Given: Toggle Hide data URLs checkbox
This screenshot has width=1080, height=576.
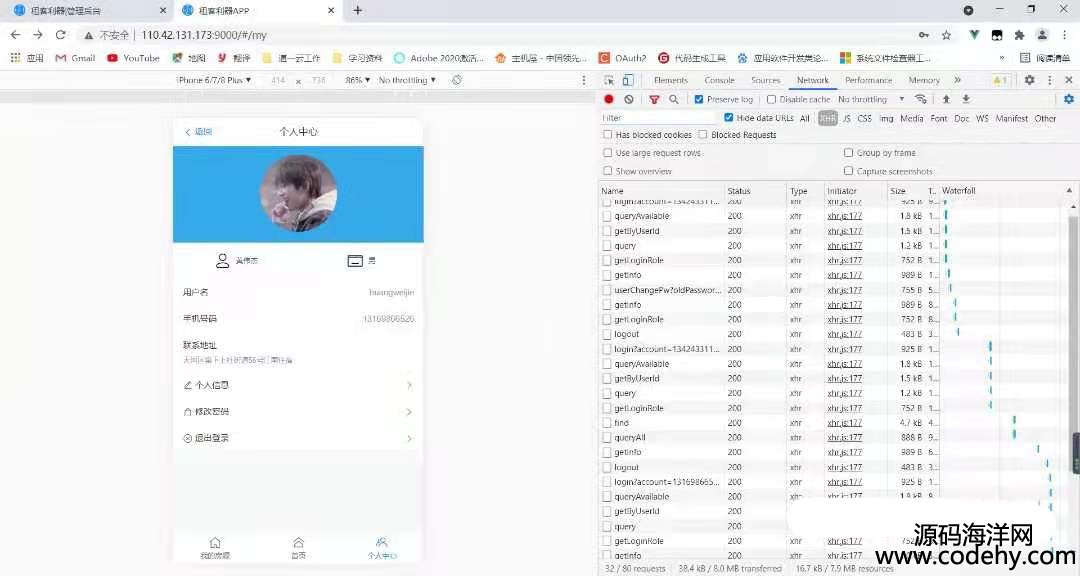Looking at the screenshot, I should click(x=729, y=118).
